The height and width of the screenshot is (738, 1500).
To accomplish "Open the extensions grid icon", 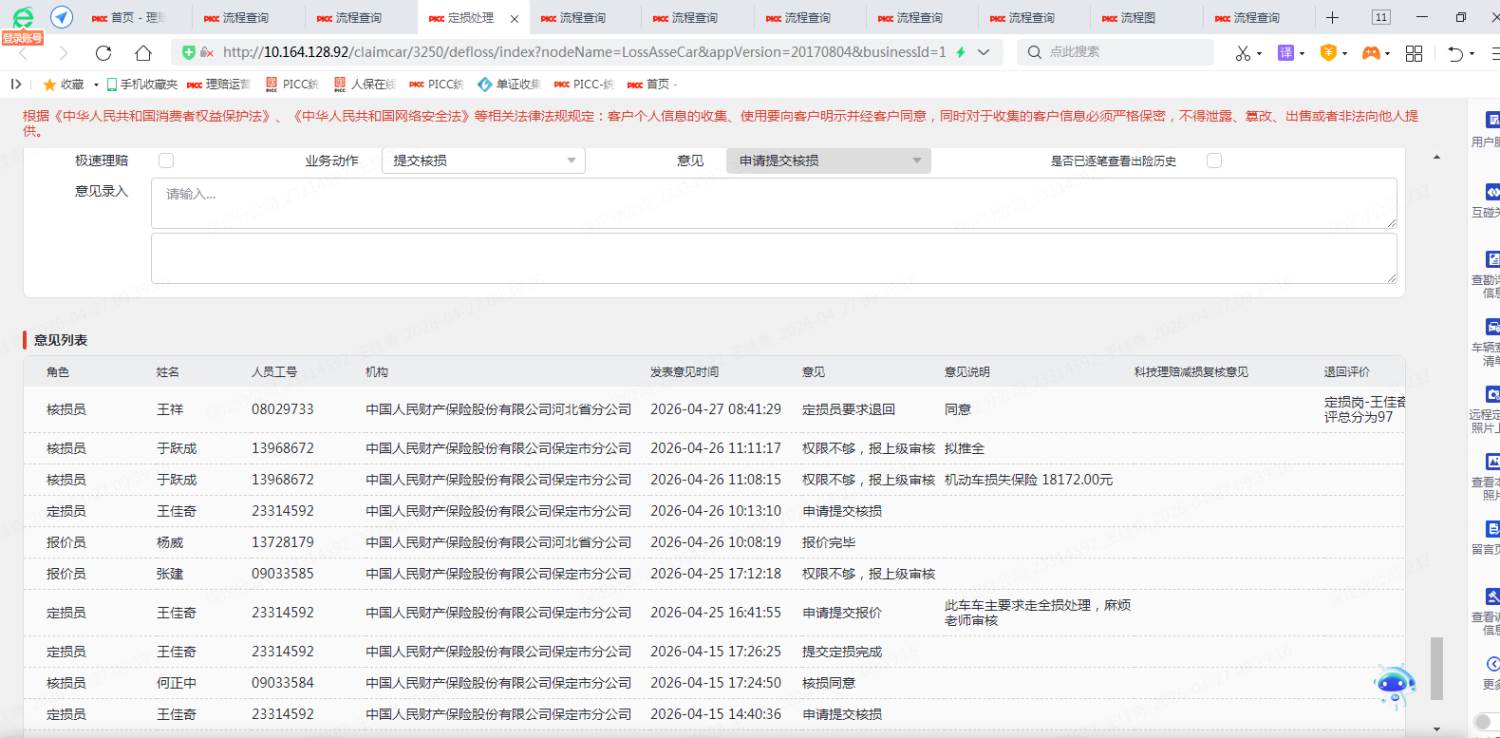I will [x=1414, y=53].
